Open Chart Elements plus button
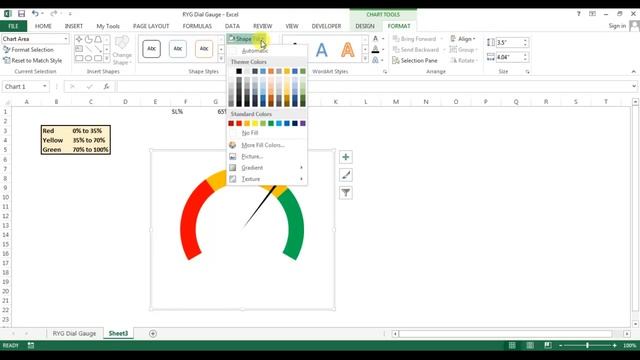 click(x=346, y=157)
